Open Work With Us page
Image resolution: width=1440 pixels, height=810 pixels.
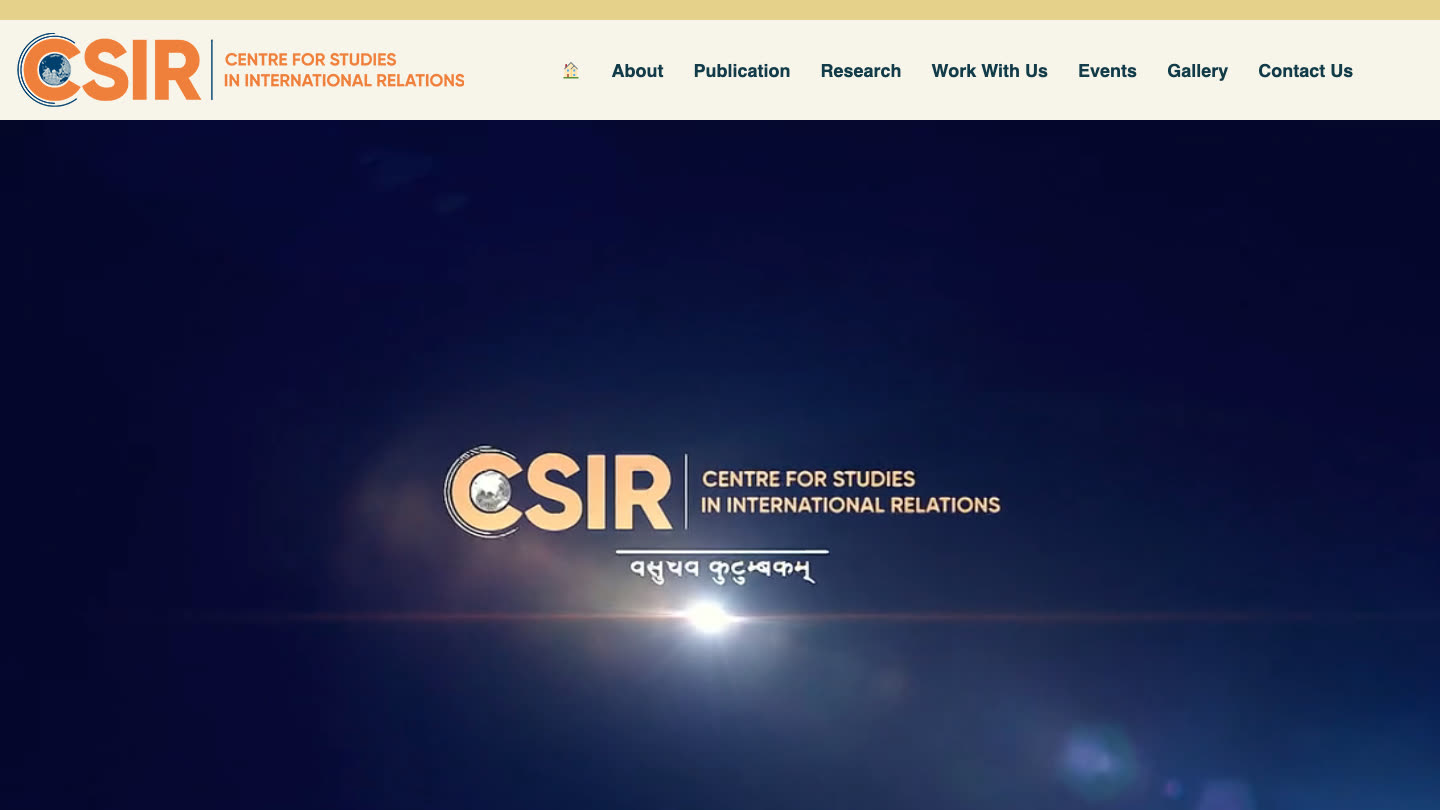pyautogui.click(x=990, y=71)
